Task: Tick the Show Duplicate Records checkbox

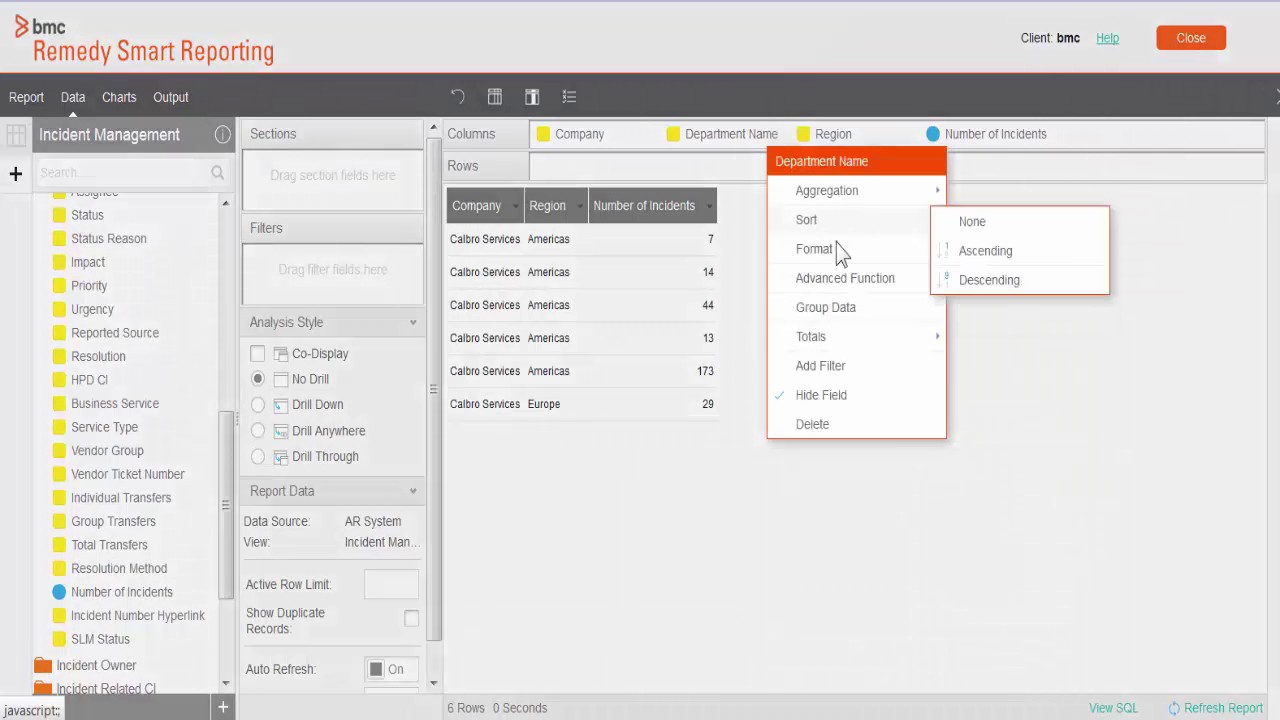Action: pos(411,619)
